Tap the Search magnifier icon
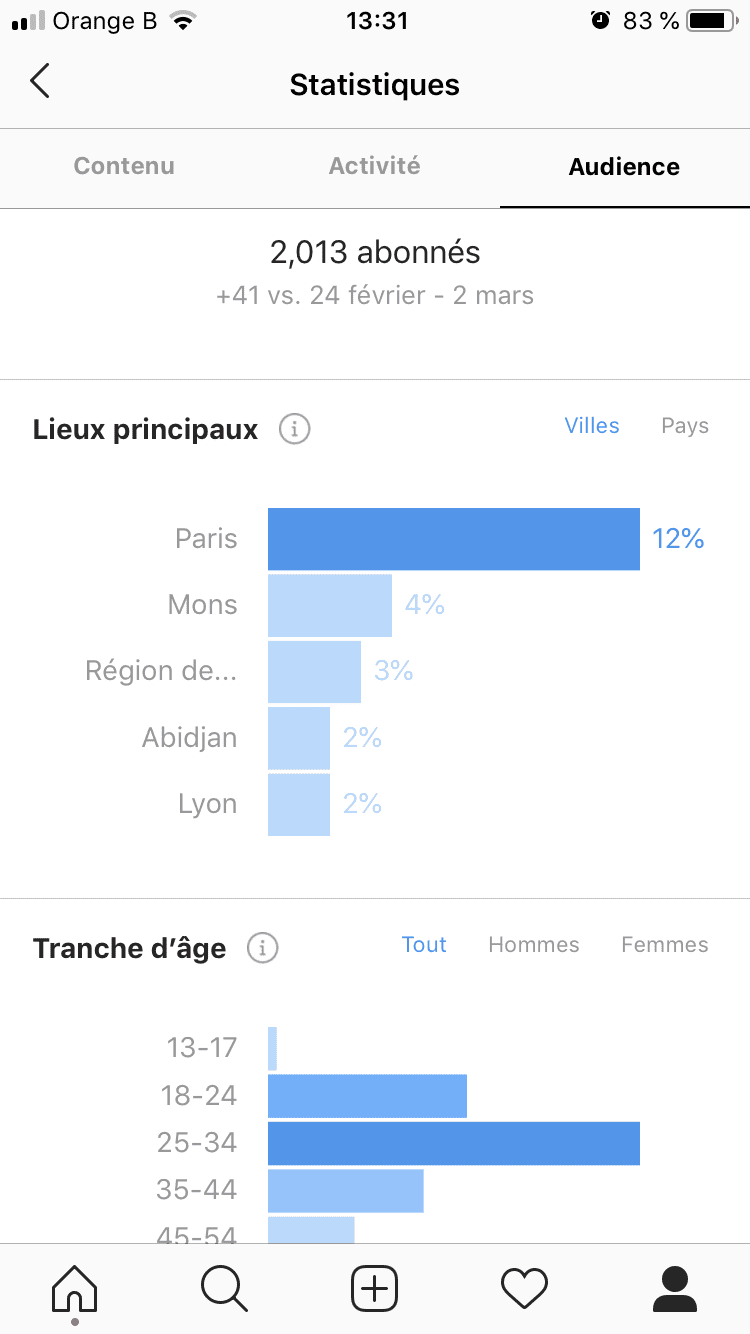Image resolution: width=750 pixels, height=1334 pixels. click(x=224, y=1288)
